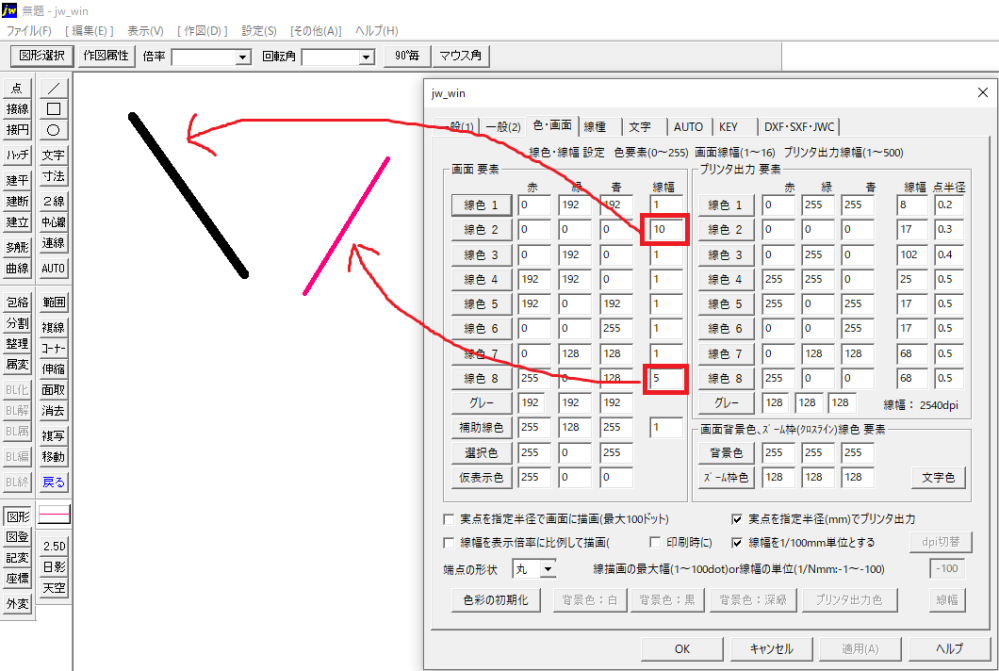Open the 回転角 rotation angle dropdown
This screenshot has width=999, height=671.
click(x=366, y=57)
